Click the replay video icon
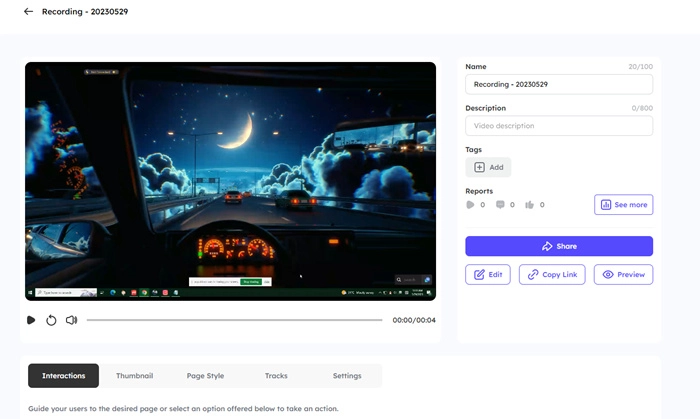Image resolution: width=700 pixels, height=419 pixels. 51,320
